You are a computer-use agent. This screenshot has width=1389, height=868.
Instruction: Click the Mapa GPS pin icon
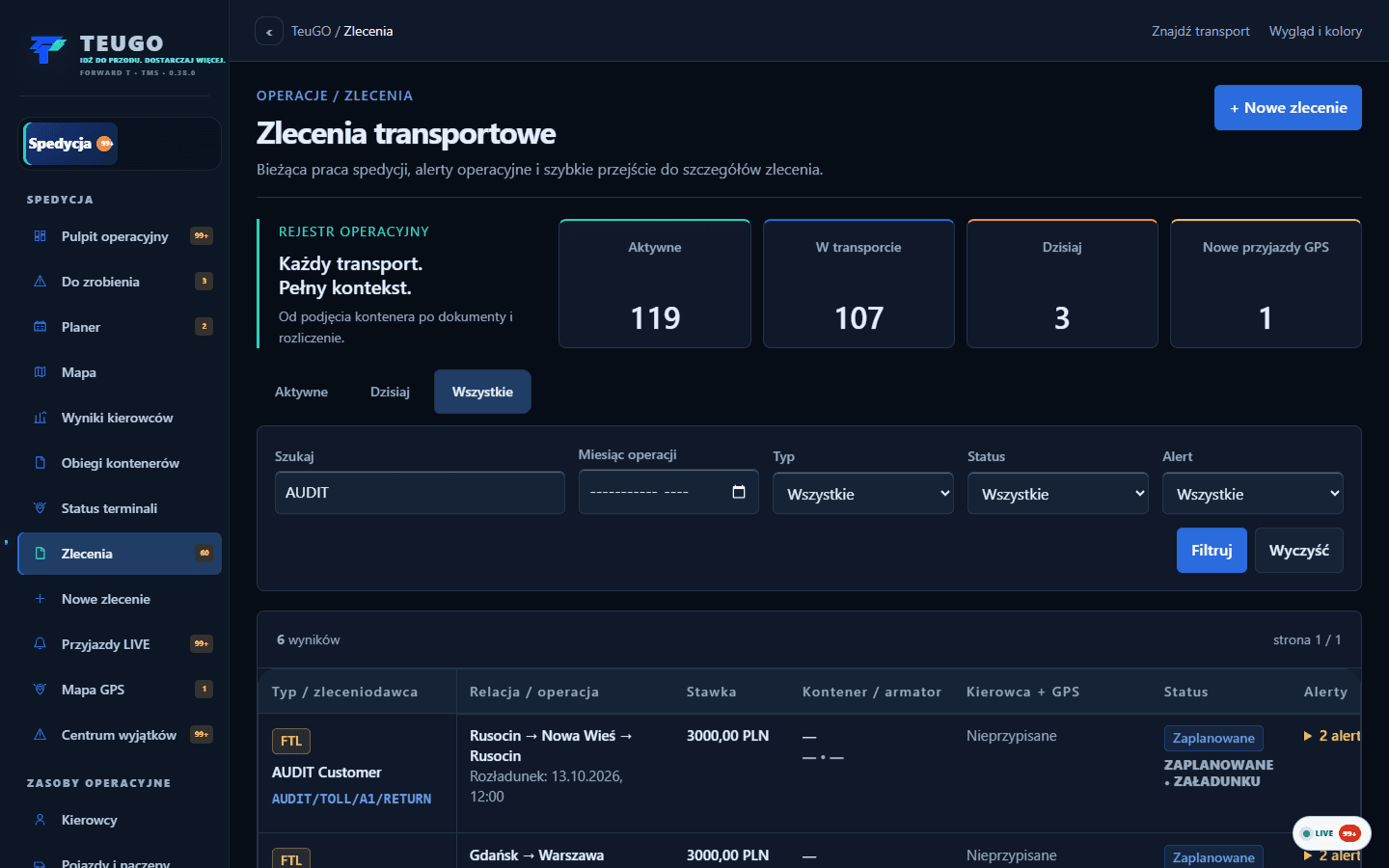(40, 690)
